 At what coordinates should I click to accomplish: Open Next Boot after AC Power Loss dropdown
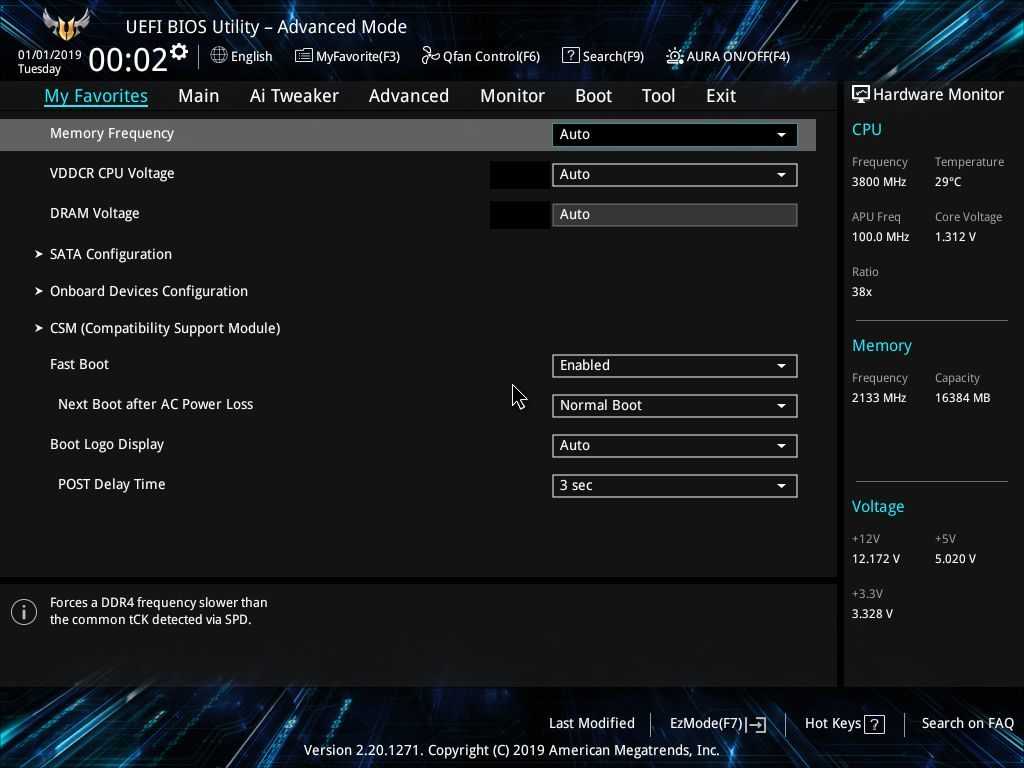point(674,405)
